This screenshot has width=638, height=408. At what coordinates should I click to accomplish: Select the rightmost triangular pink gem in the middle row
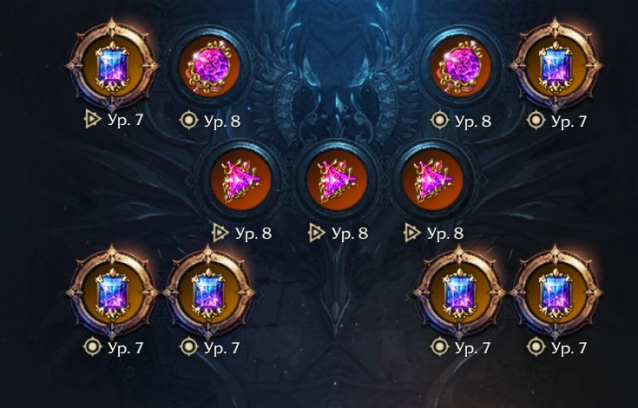tap(433, 180)
